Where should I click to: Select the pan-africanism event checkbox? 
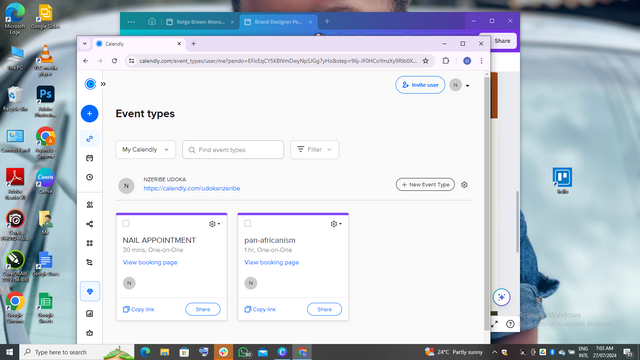click(x=248, y=223)
